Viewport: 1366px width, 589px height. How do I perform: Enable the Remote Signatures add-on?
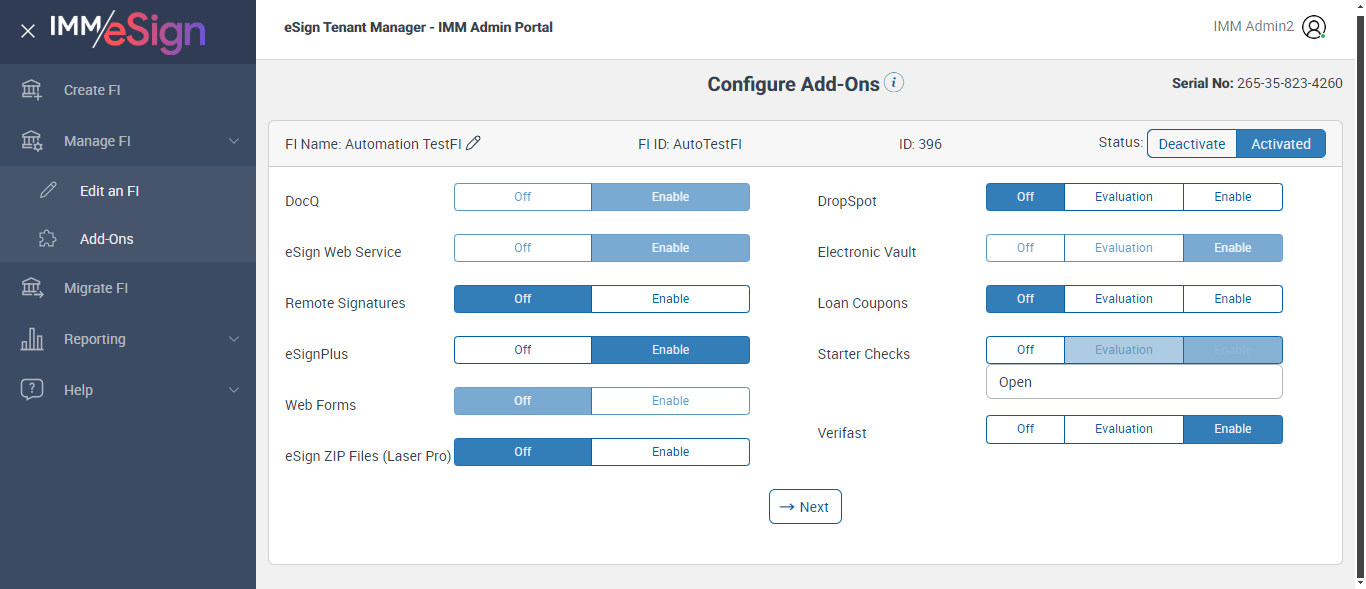tap(670, 299)
